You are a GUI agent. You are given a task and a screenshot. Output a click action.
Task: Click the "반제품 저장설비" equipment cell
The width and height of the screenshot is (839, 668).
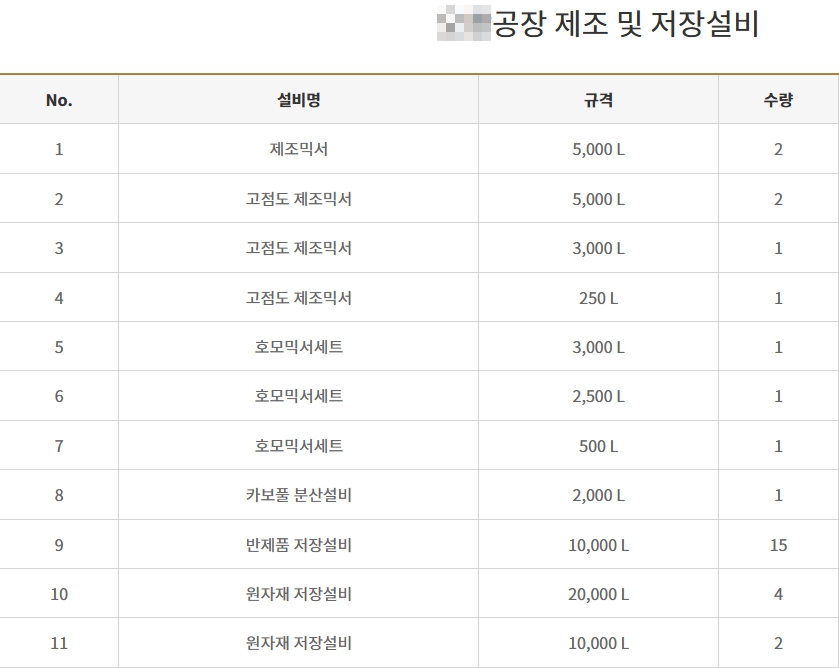298,545
